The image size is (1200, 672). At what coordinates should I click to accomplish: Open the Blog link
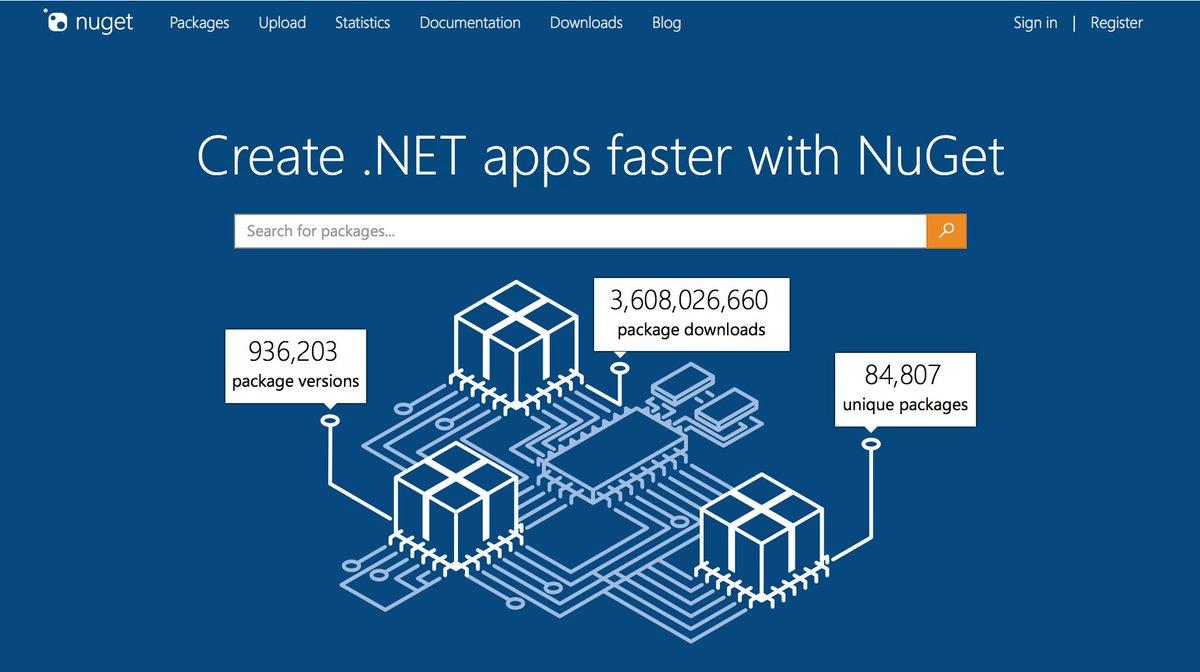pyautogui.click(x=666, y=22)
